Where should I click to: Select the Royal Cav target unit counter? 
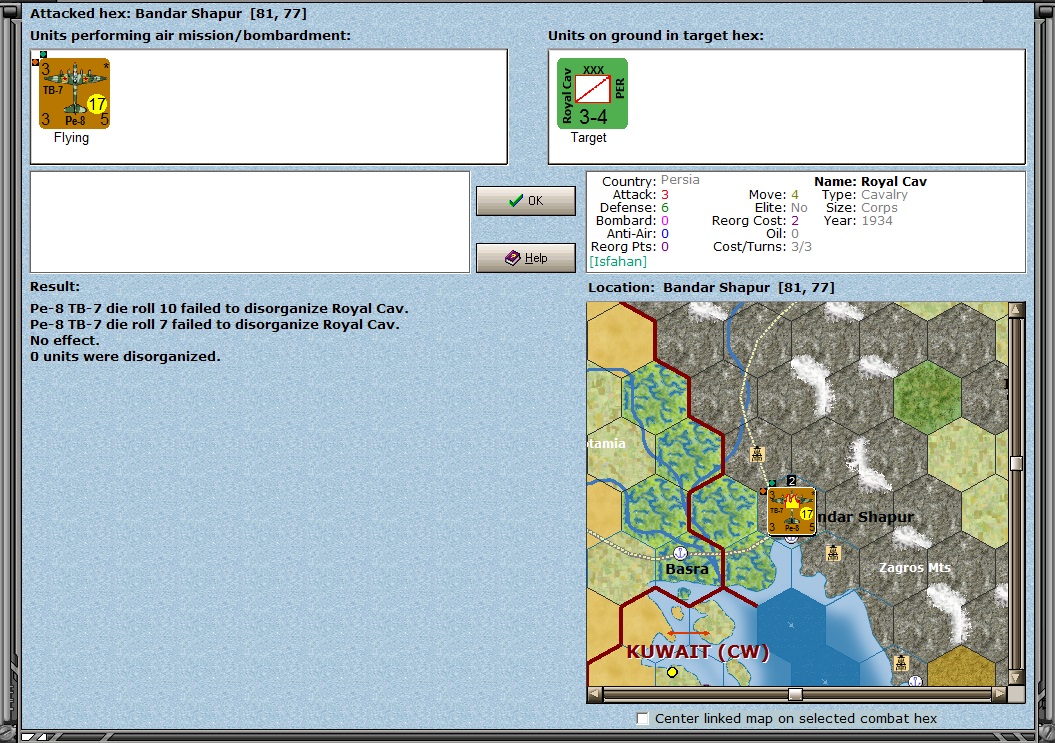[592, 94]
